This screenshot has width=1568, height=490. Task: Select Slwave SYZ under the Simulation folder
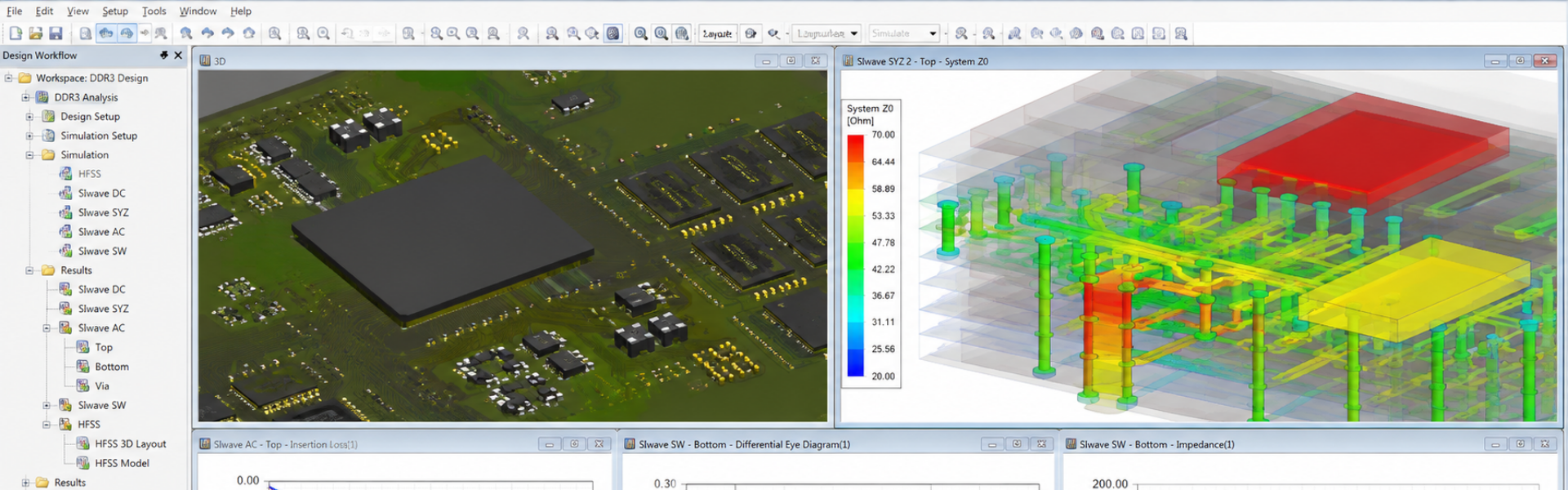pyautogui.click(x=103, y=212)
